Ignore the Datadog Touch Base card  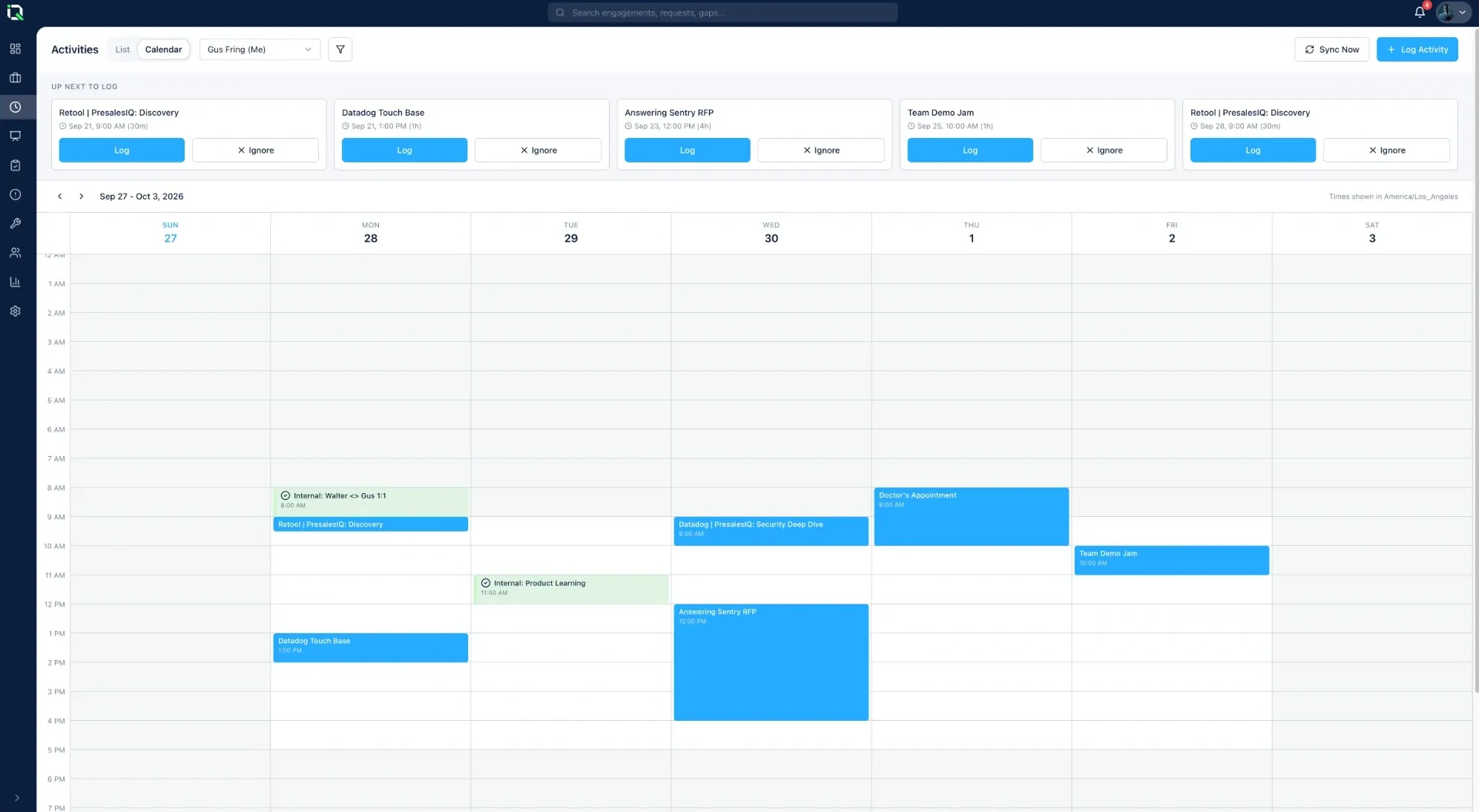538,150
